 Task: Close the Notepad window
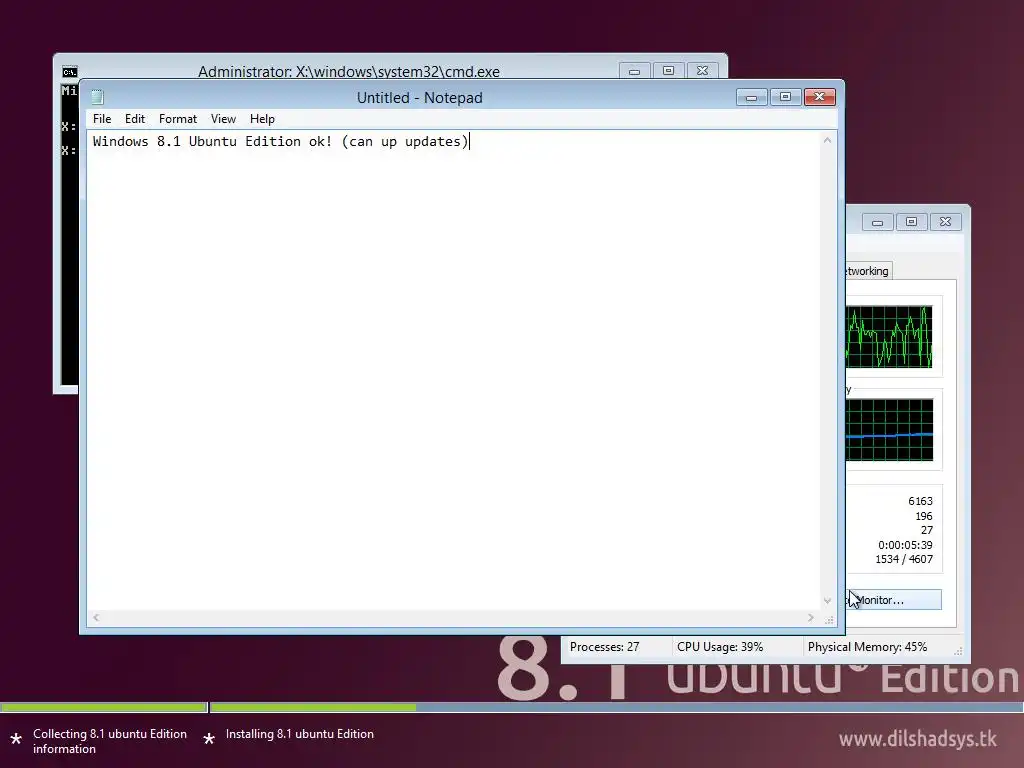pos(820,97)
